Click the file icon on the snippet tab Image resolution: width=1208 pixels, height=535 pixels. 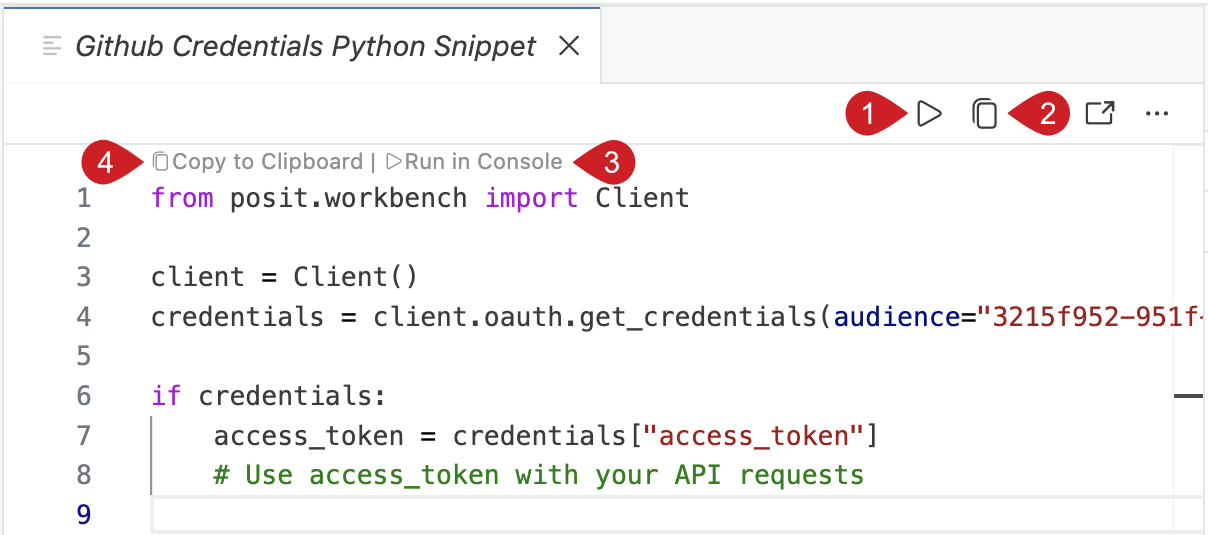click(53, 46)
